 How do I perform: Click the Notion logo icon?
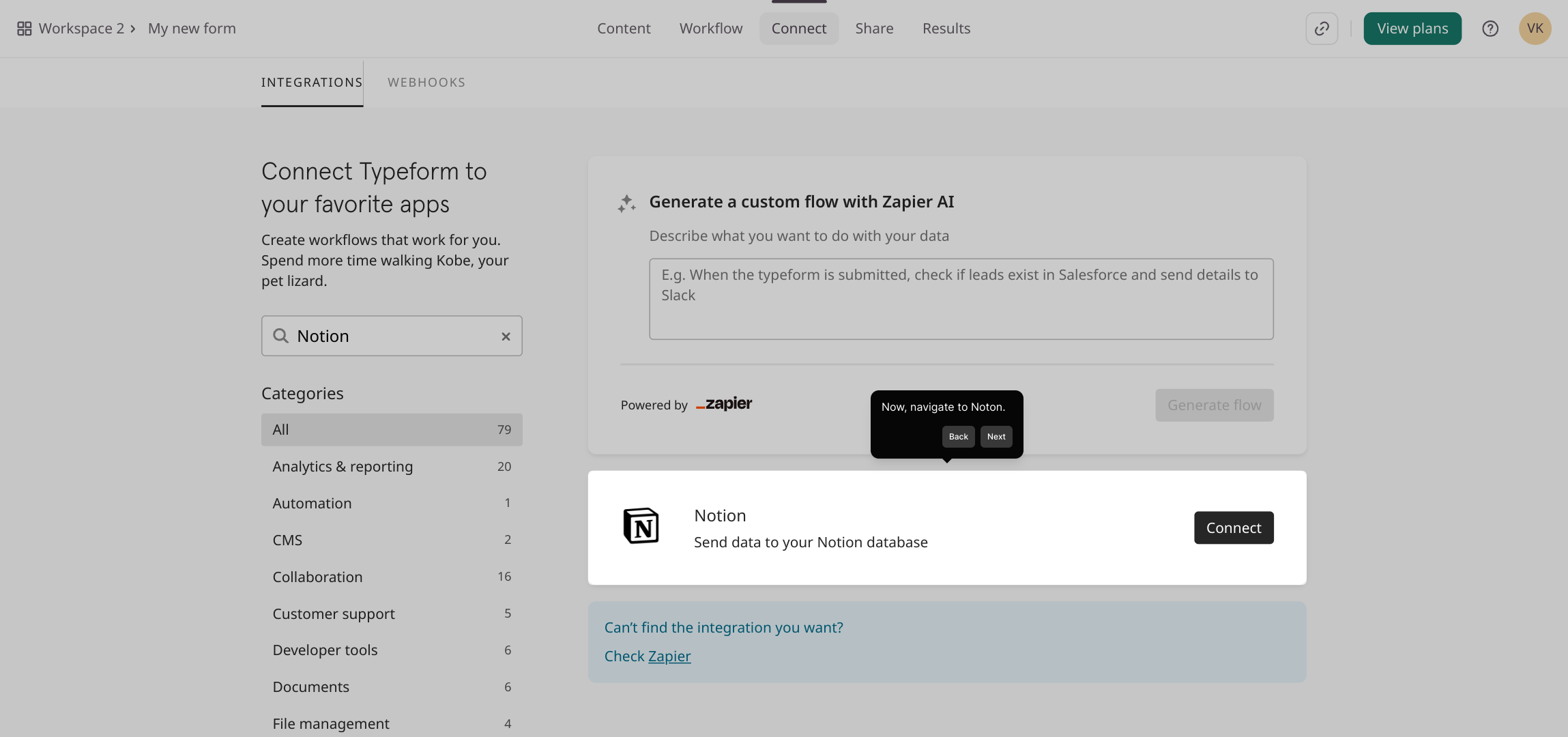[641, 526]
